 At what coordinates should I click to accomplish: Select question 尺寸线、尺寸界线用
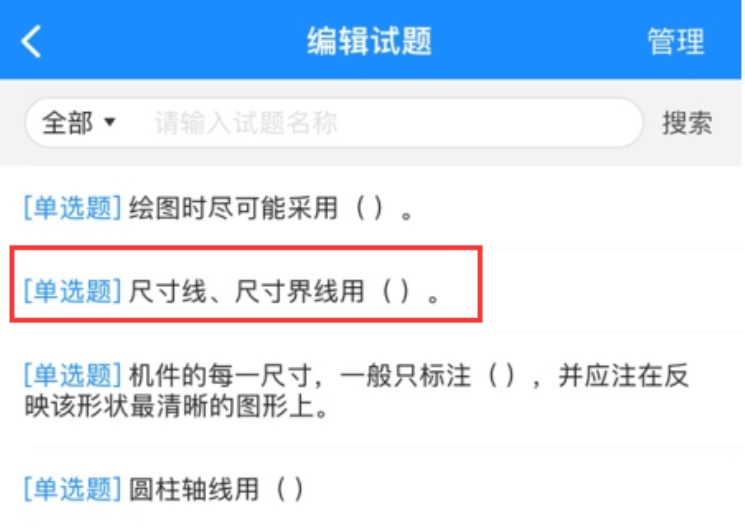click(x=371, y=291)
